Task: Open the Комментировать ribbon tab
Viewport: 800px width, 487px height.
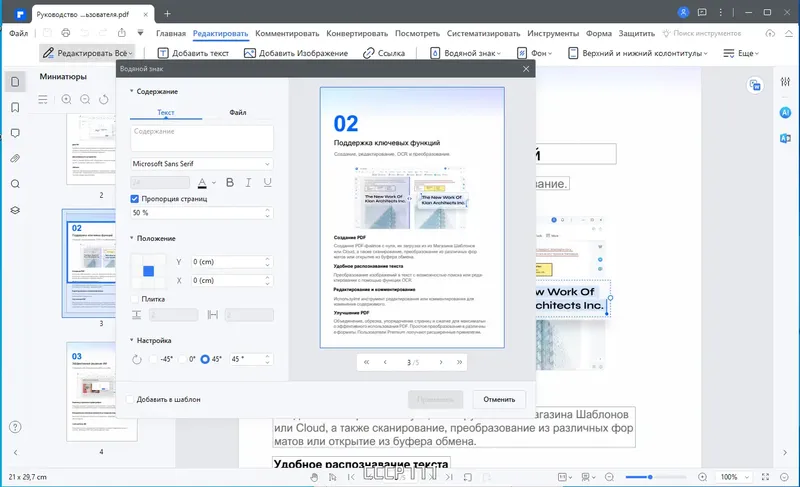Action: coord(287,34)
